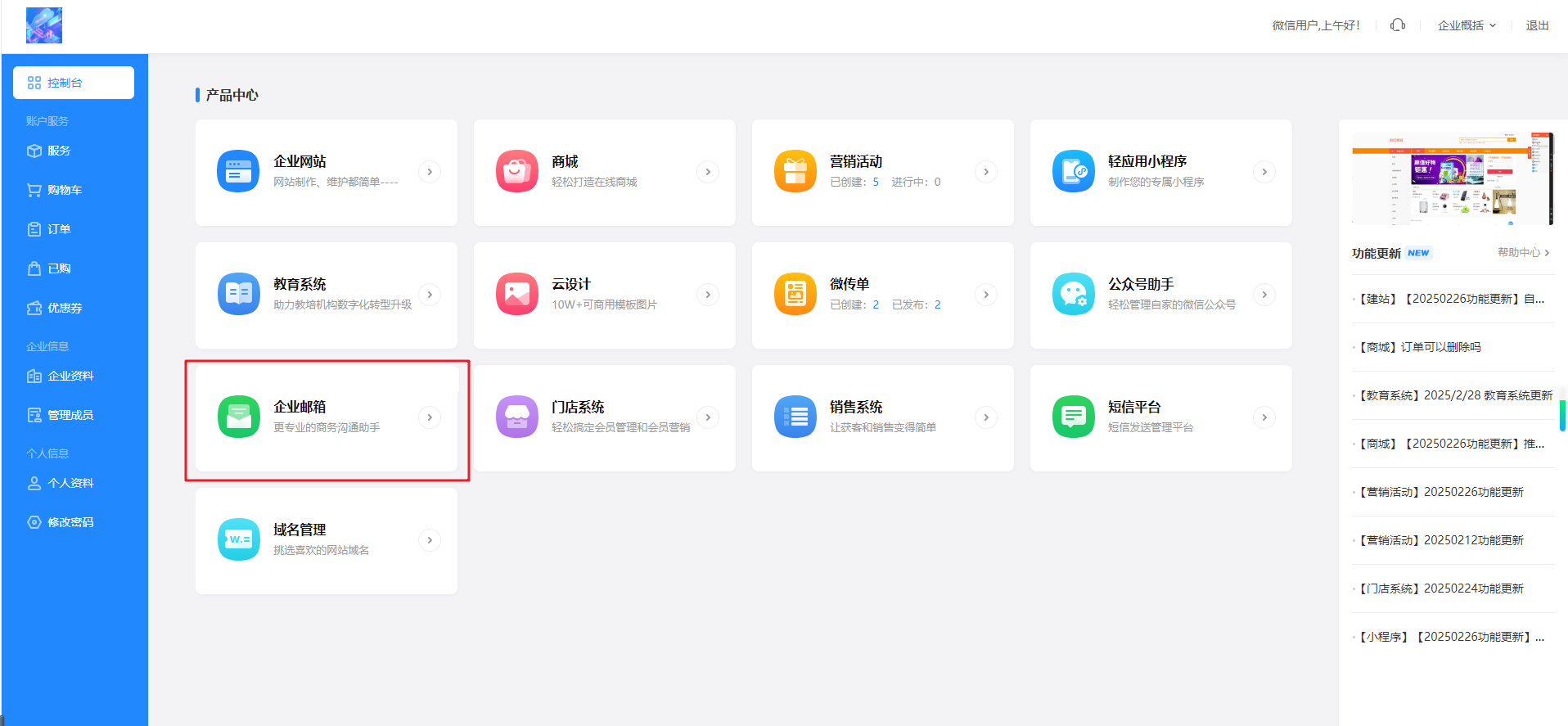Image resolution: width=1568 pixels, height=726 pixels.
Task: Click 进行中 count 0 under 营销活动
Action: 938,182
